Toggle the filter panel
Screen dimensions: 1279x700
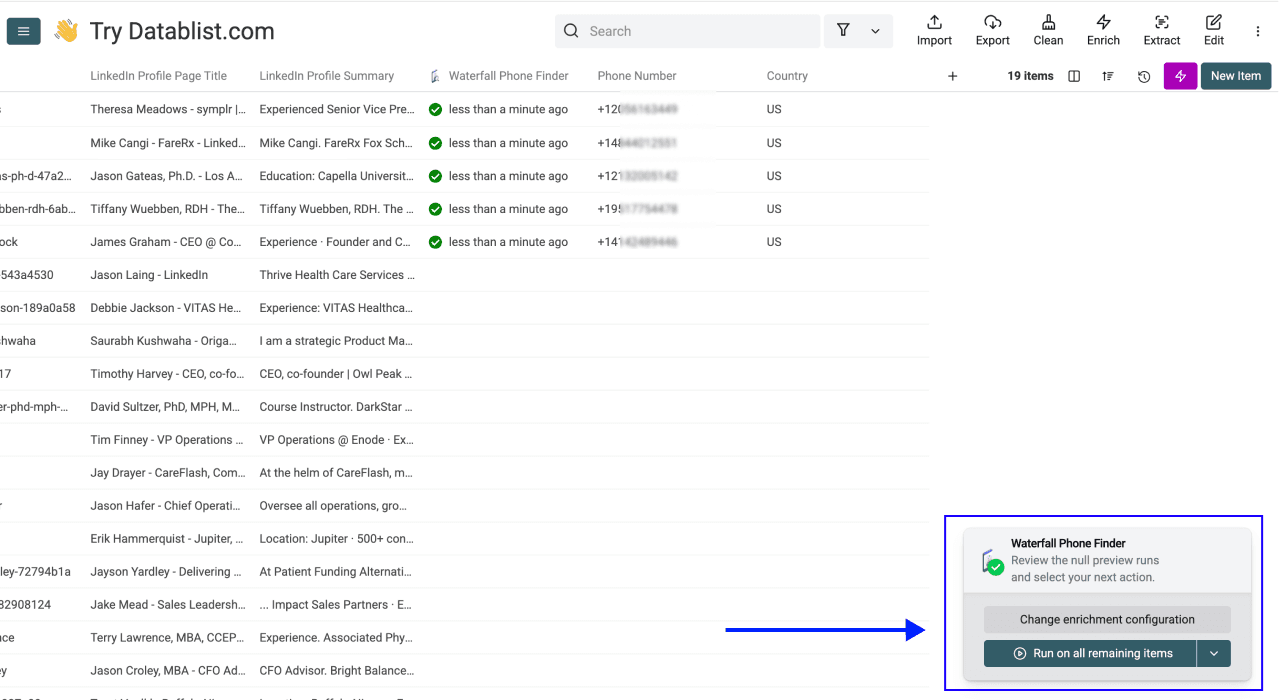coord(840,30)
